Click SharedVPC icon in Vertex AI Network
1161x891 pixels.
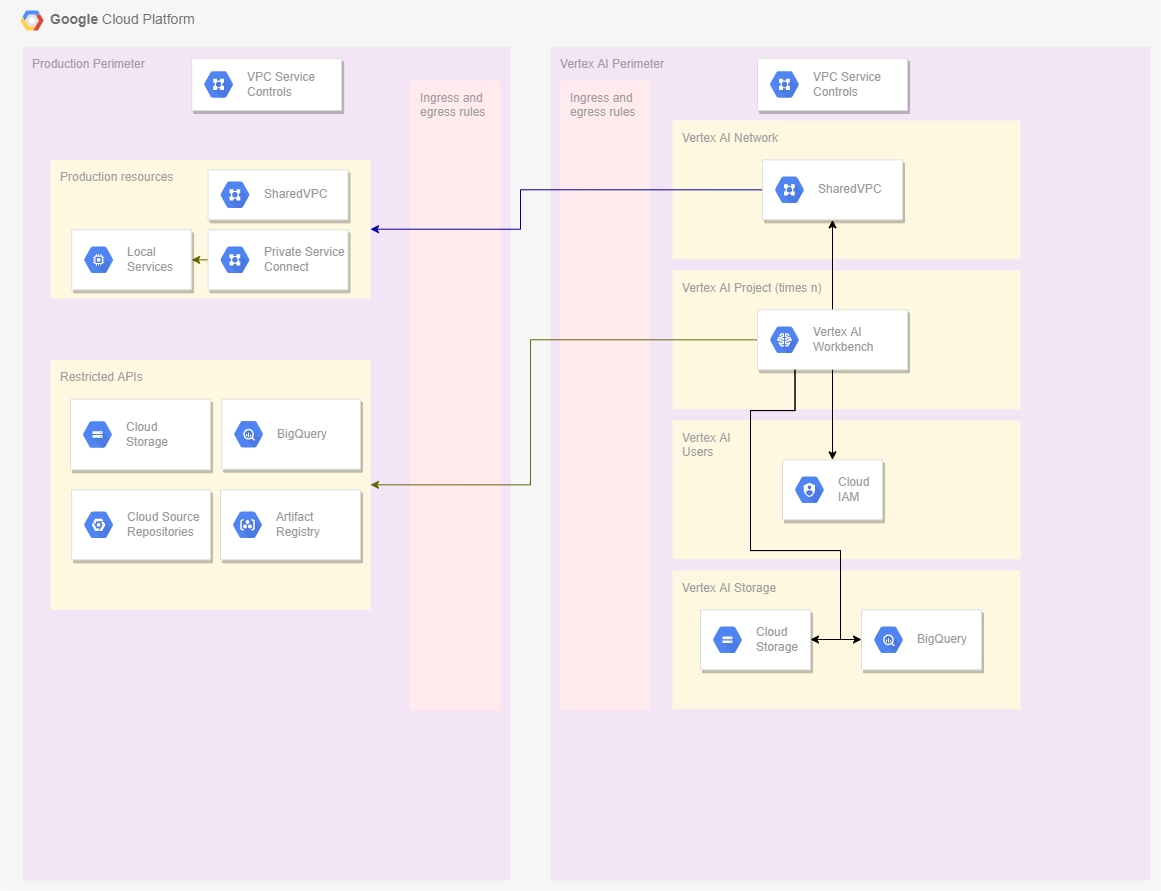789,190
